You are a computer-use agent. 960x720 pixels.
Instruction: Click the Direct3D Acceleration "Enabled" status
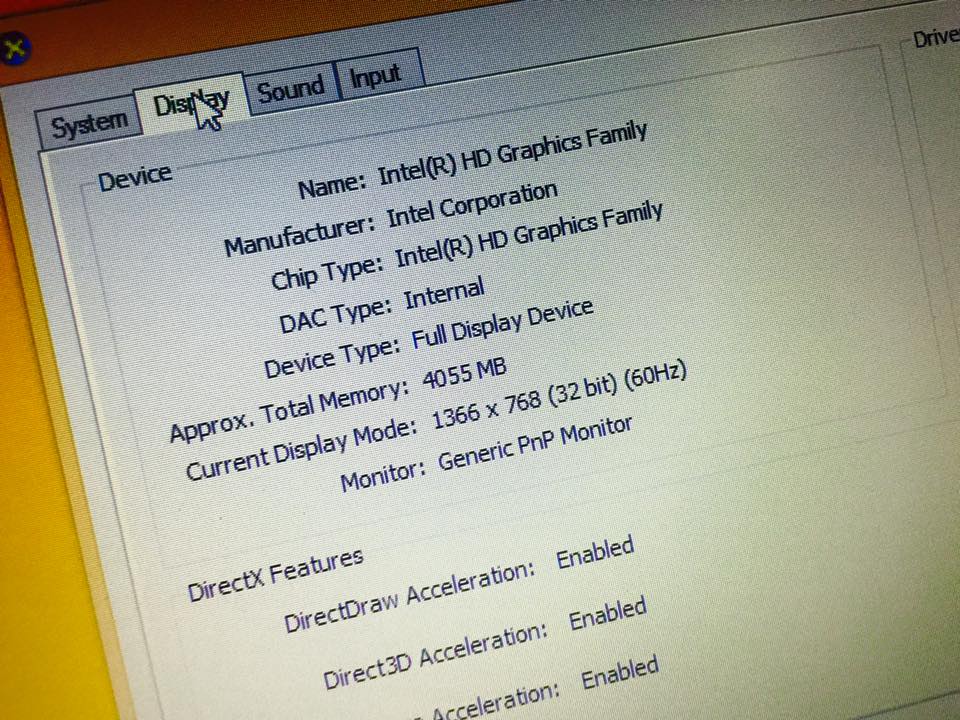point(608,613)
